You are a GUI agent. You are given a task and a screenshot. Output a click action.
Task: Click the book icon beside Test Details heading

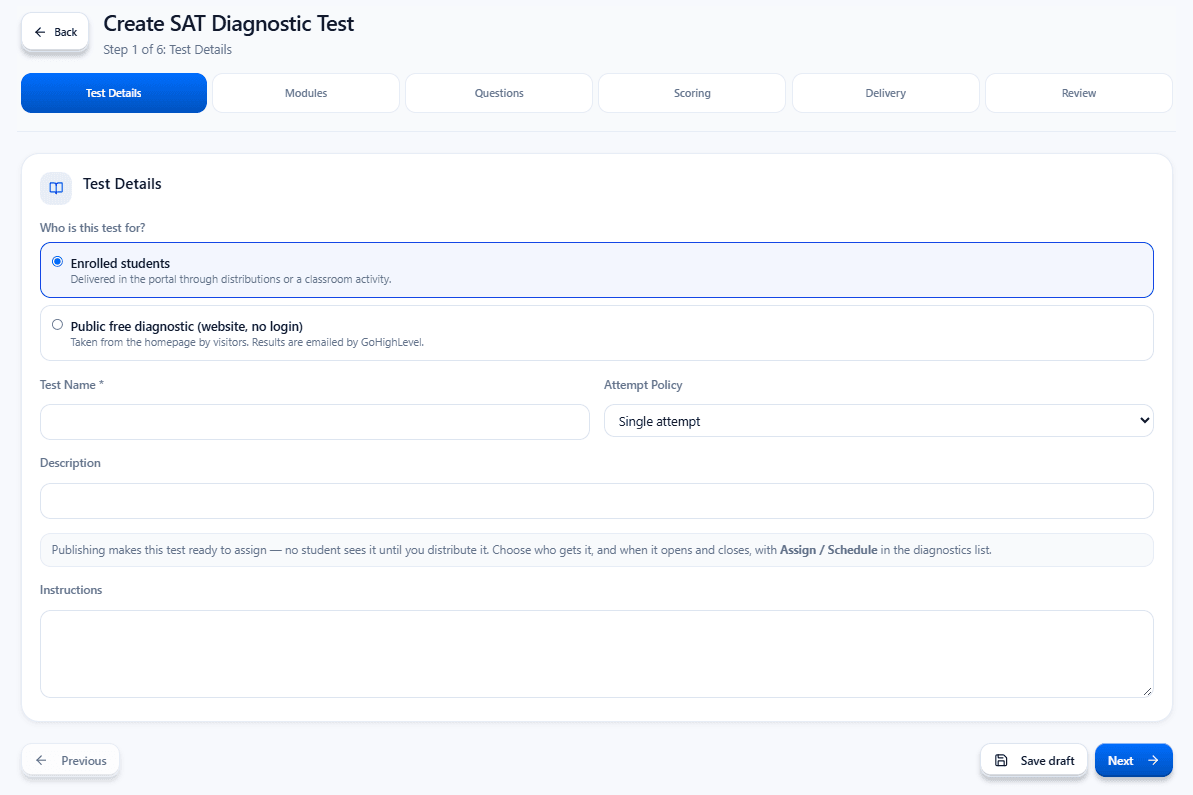[x=56, y=188]
